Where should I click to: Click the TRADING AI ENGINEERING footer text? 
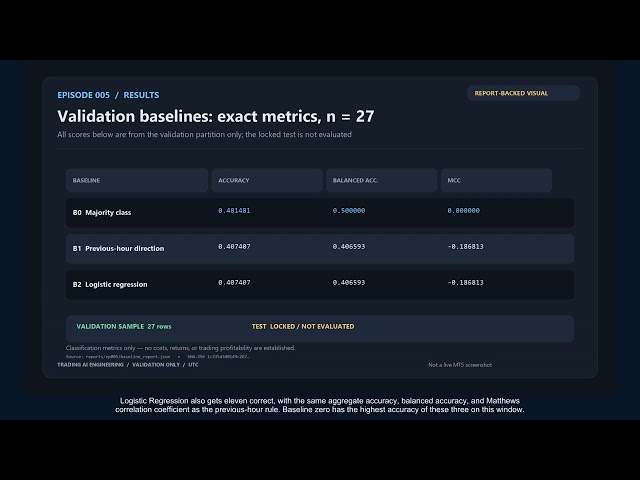(x=90, y=364)
